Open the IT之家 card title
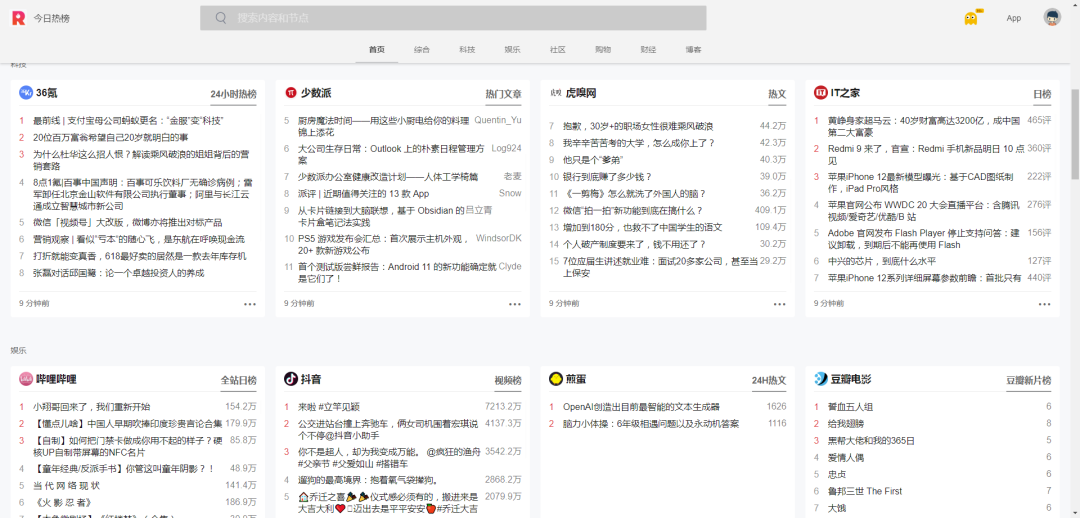Viewport: 1080px width, 518px height. click(845, 93)
